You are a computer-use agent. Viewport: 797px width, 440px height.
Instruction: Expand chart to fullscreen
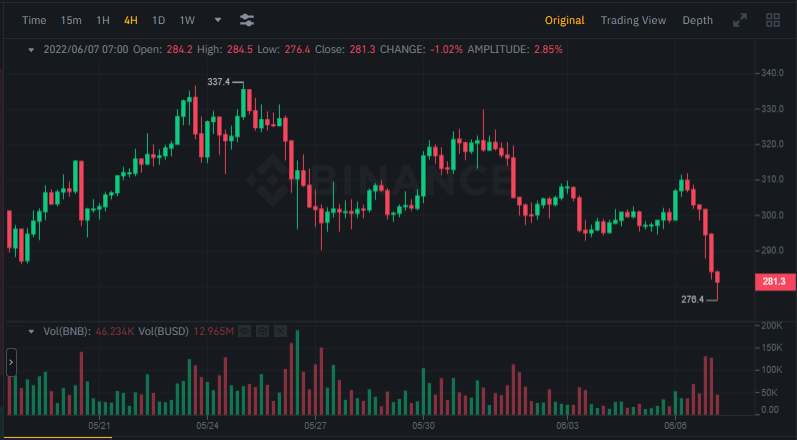pyautogui.click(x=740, y=20)
